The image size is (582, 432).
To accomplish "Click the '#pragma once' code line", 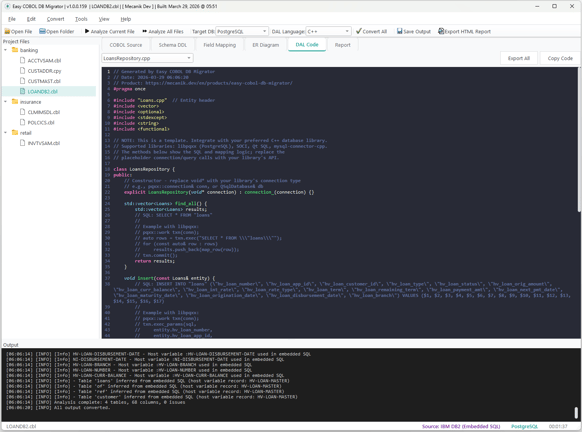I will (x=129, y=89).
